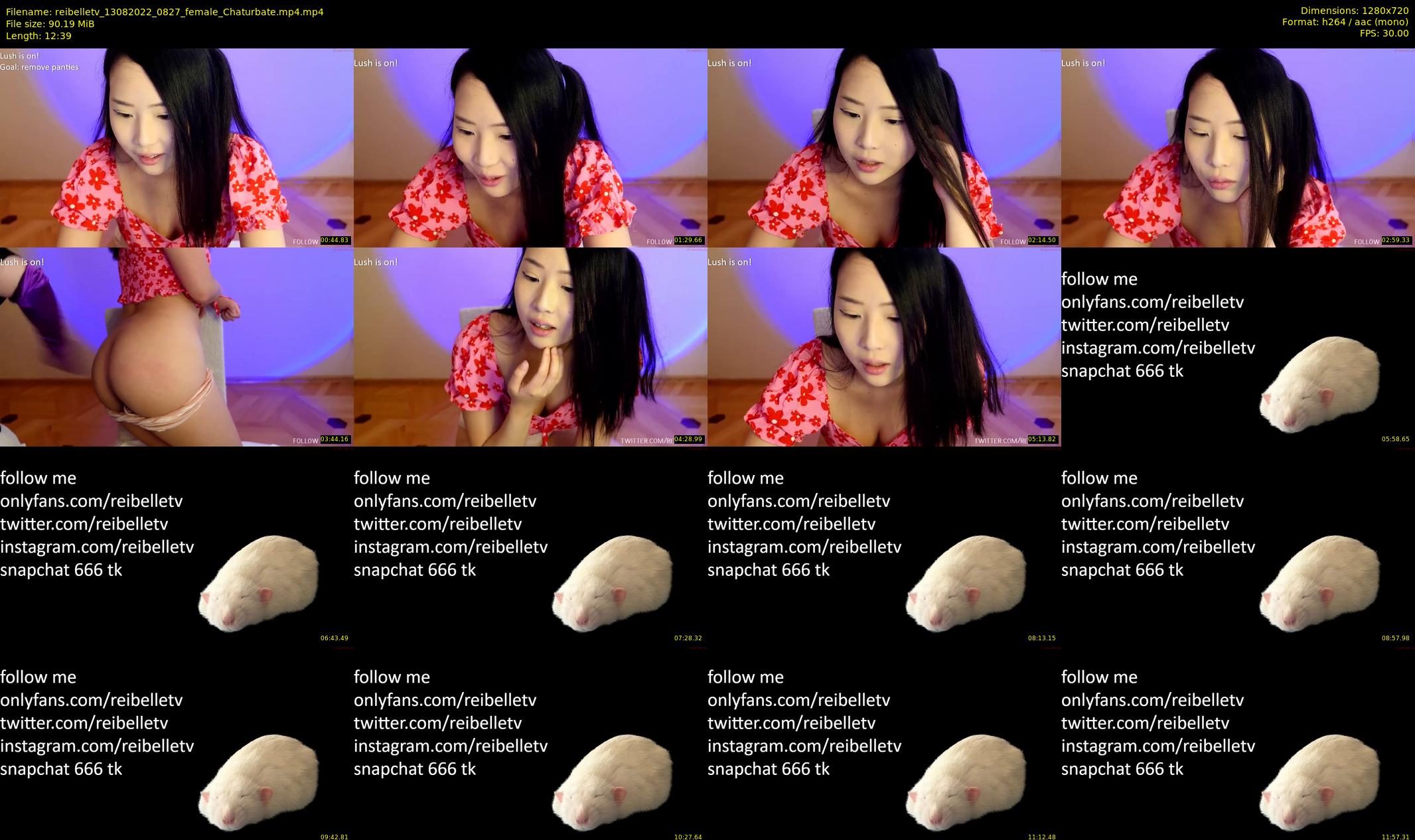Click the Dimensions 1280x720 label

click(1354, 11)
